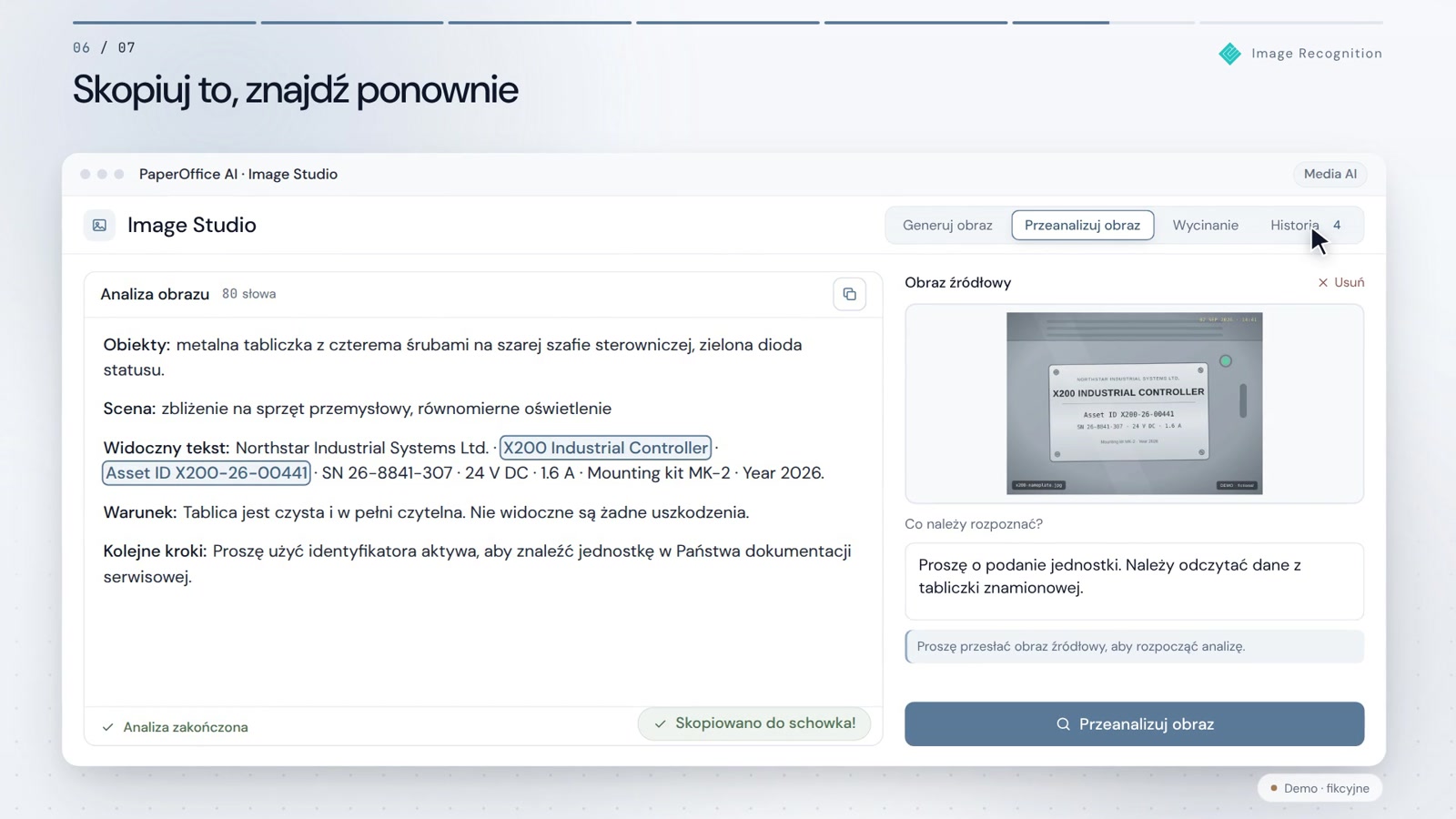Image resolution: width=1456 pixels, height=819 pixels.
Task: Click magnifier icon in Przeanalizuj obraz button
Action: coord(1063,724)
